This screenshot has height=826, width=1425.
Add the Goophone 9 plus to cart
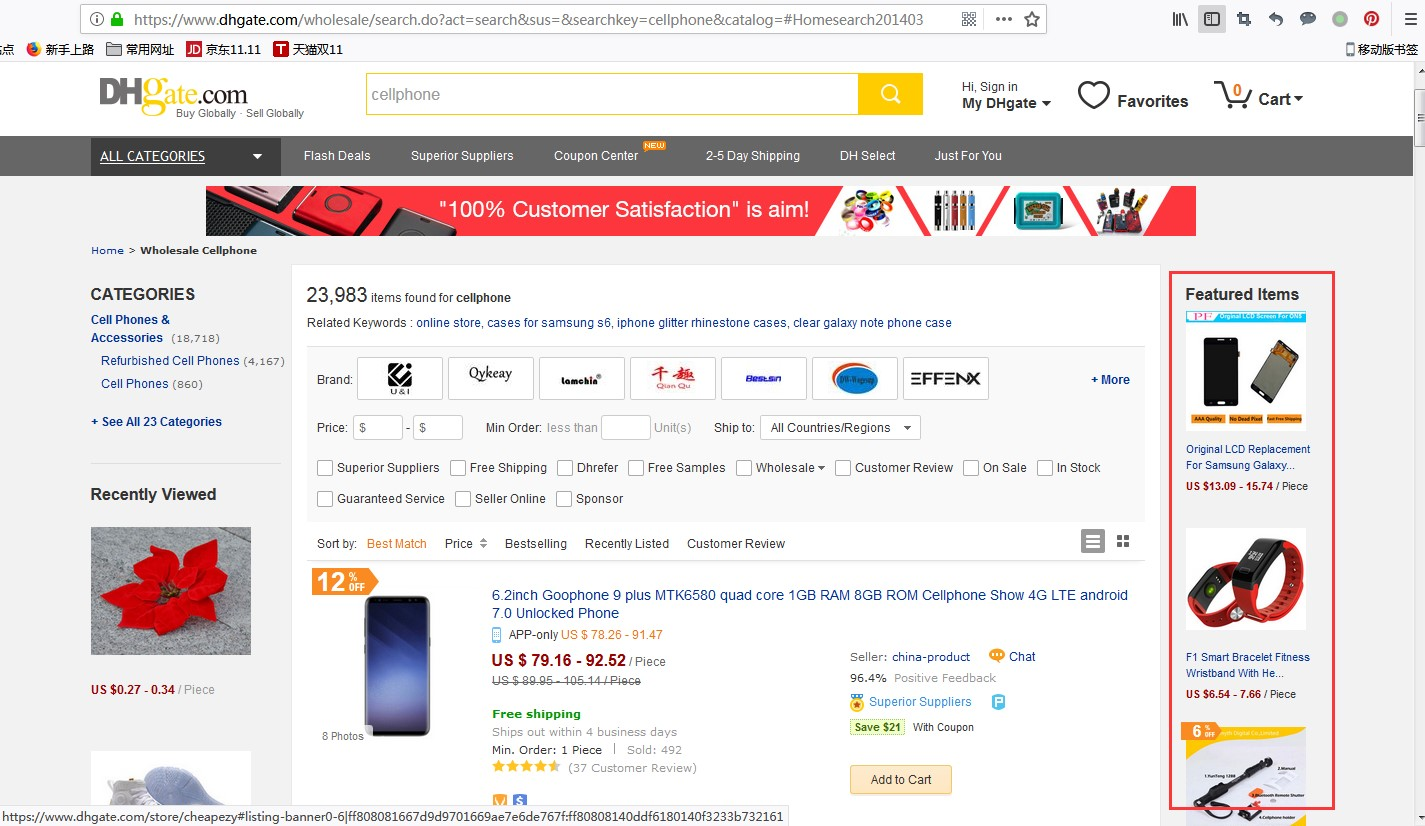[x=900, y=780]
